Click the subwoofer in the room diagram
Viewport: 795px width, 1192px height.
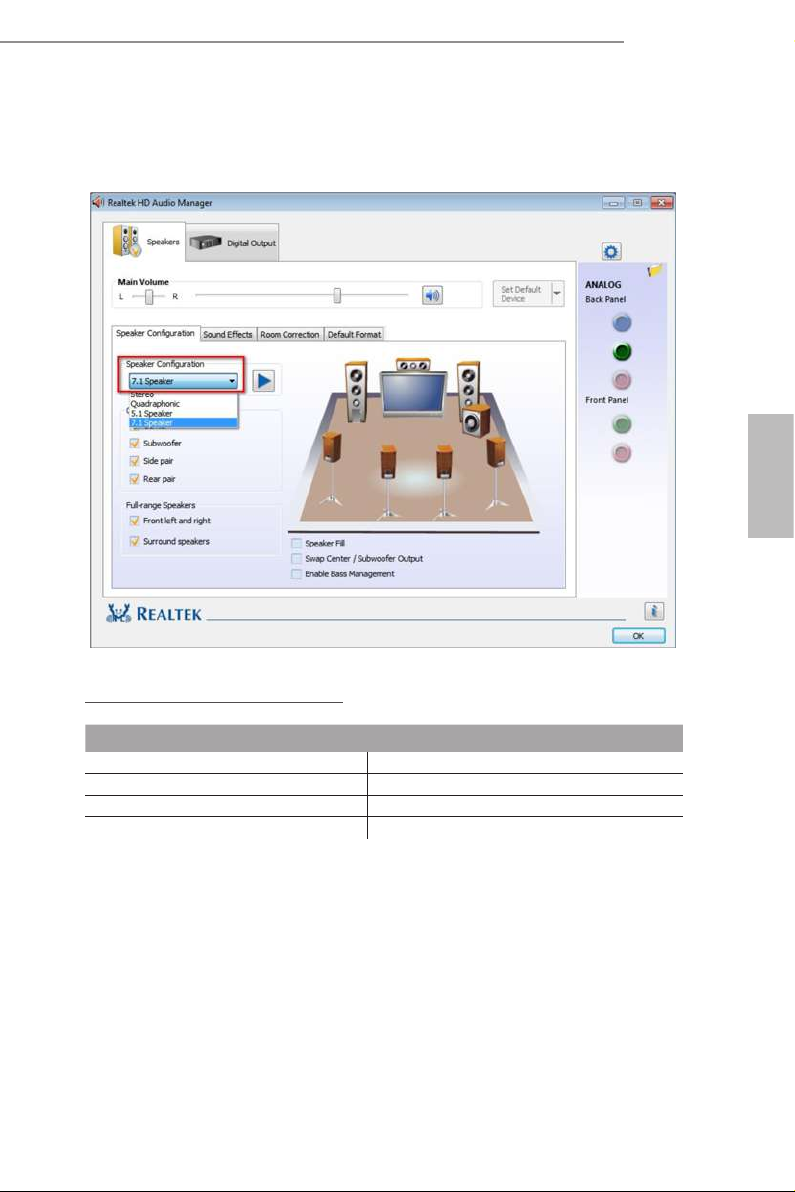tap(477, 421)
